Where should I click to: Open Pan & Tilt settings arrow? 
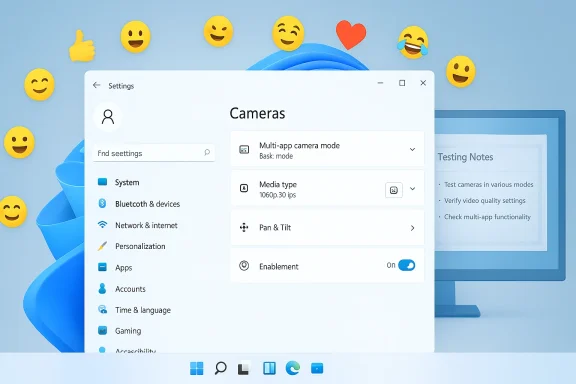[x=412, y=228]
